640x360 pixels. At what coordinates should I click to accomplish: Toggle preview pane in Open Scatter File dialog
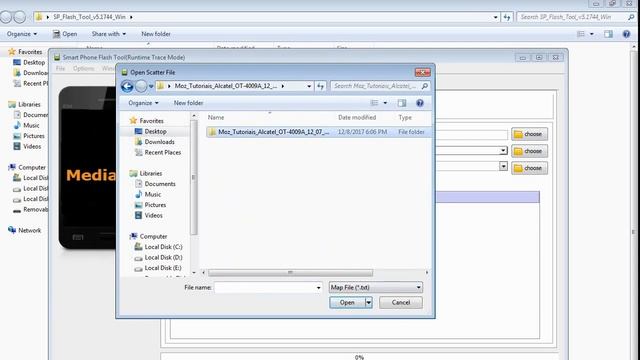point(402,103)
